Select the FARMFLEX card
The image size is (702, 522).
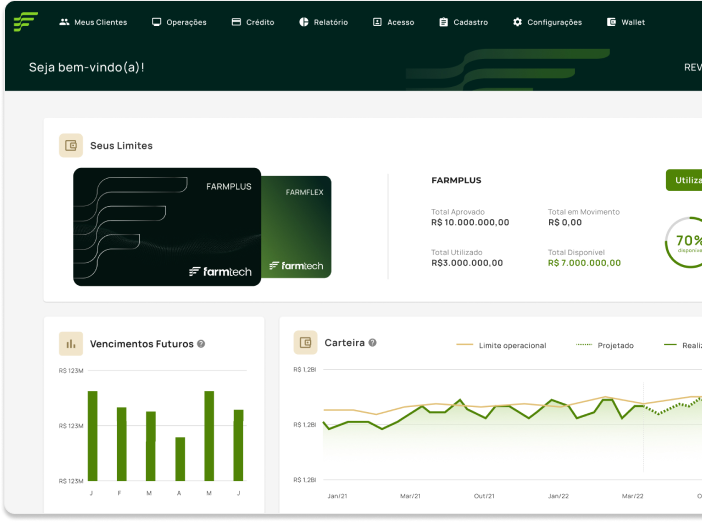(297, 230)
